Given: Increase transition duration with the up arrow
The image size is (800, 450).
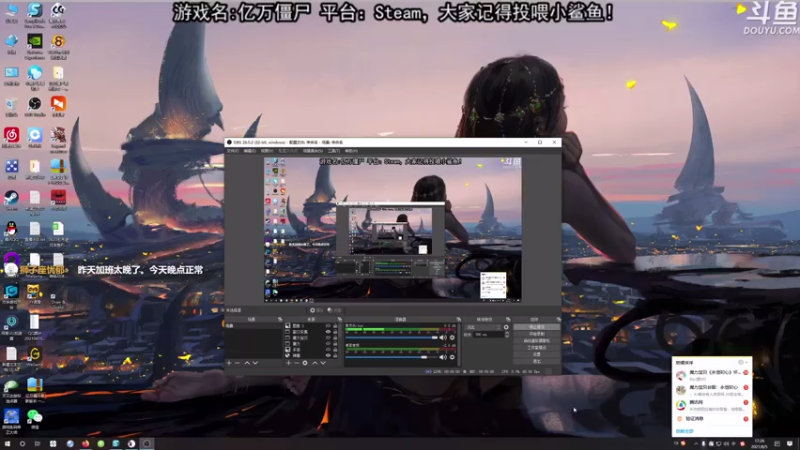Looking at the screenshot, I should coord(507,333).
